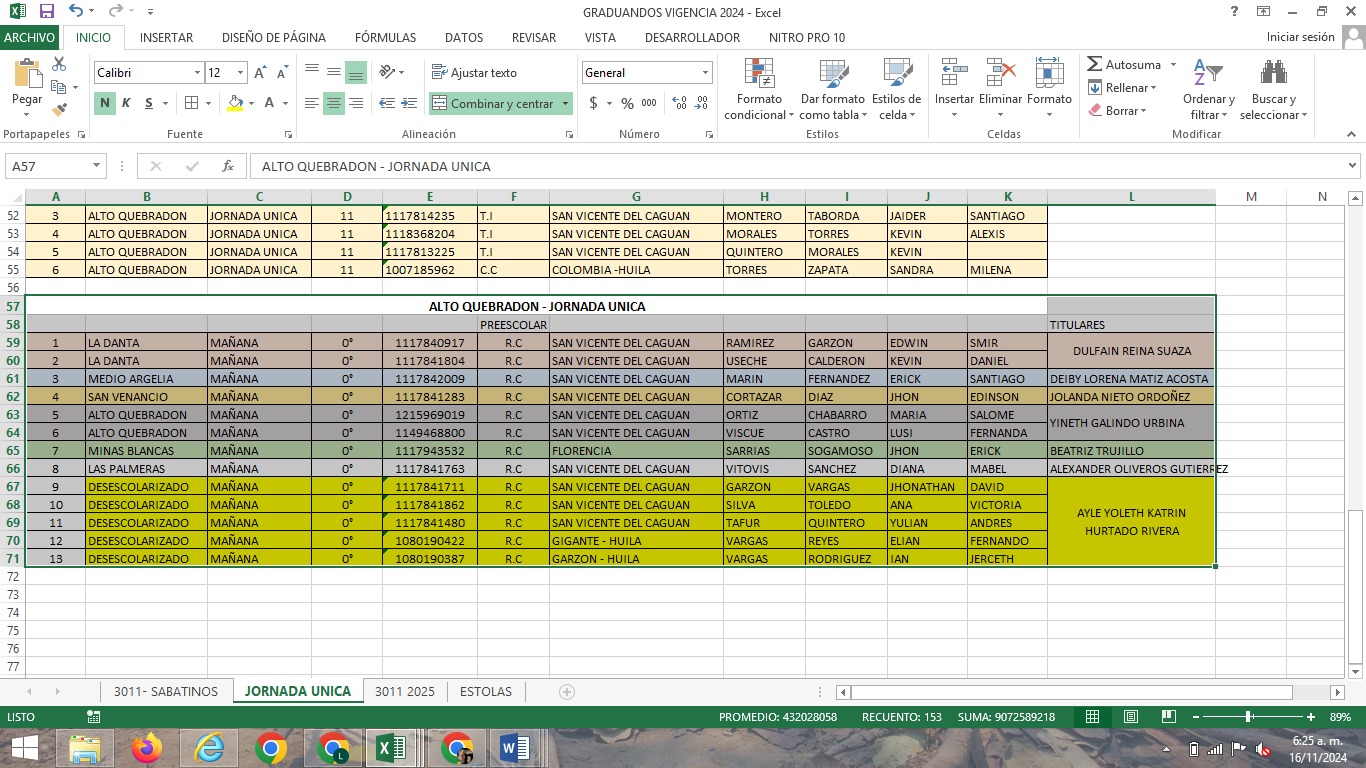Expand the Name Box dropdown arrow
The image size is (1366, 768).
[x=97, y=166]
